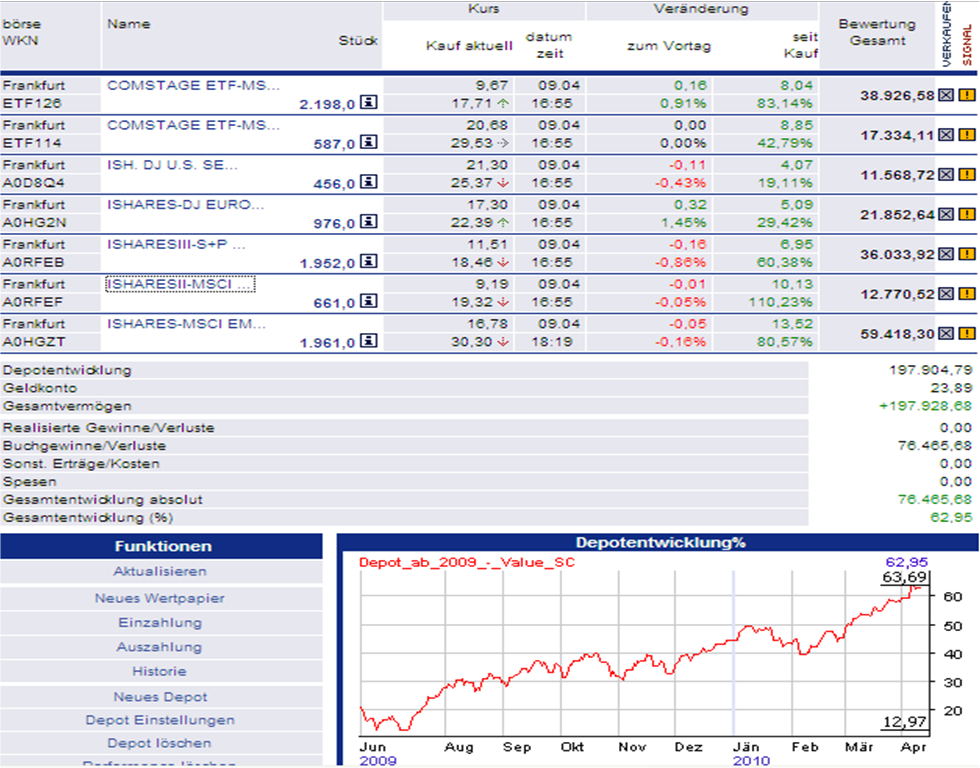Open Depot Einstellungen
The height and width of the screenshot is (768, 980).
click(160, 720)
